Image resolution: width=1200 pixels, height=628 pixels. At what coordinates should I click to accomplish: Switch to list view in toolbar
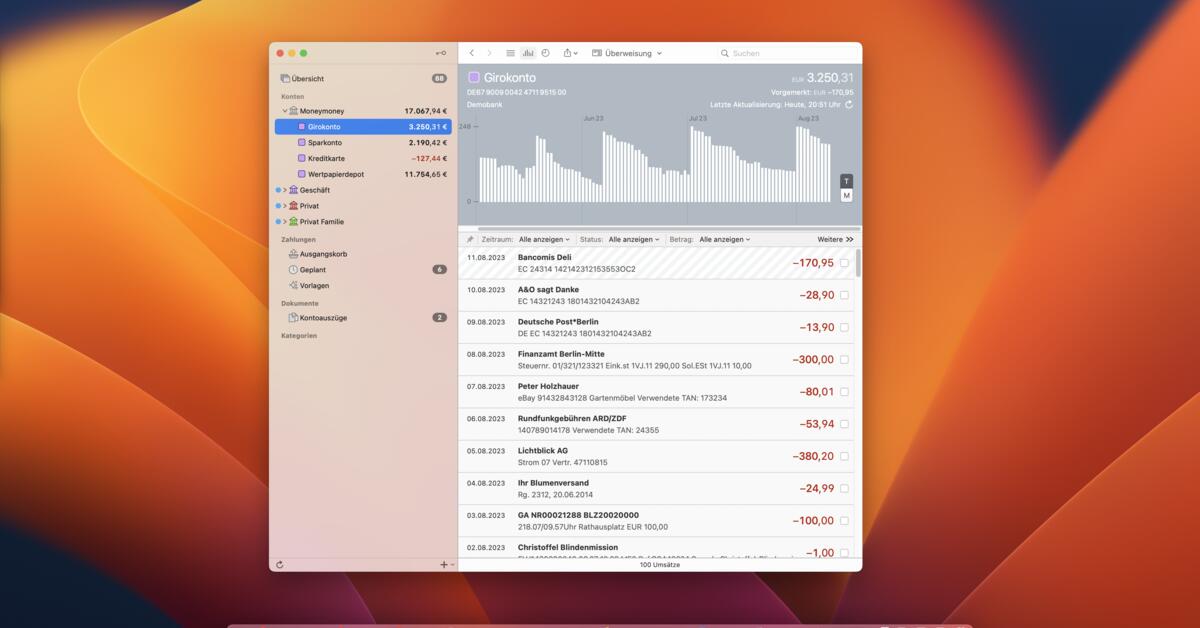[510, 53]
